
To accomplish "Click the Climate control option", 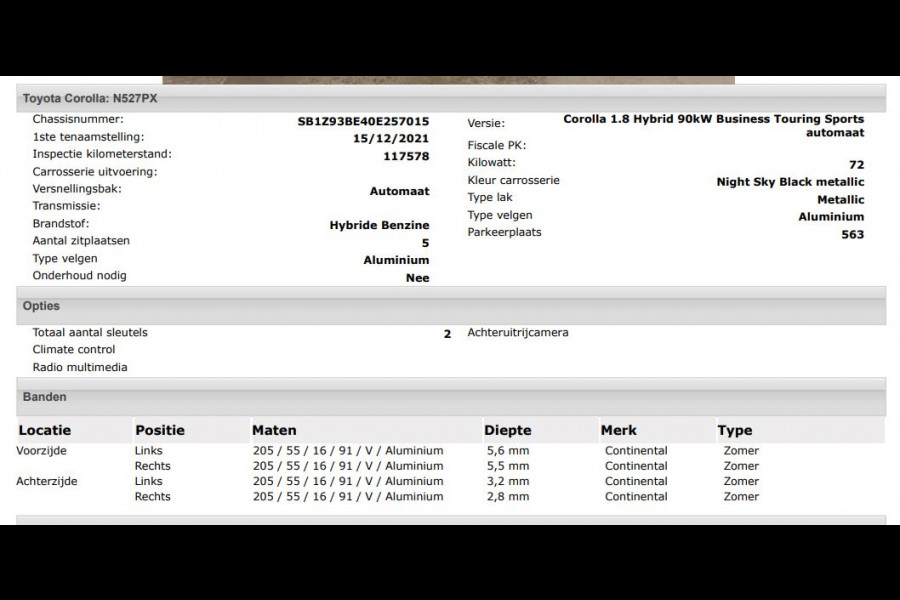I will click(x=73, y=350).
